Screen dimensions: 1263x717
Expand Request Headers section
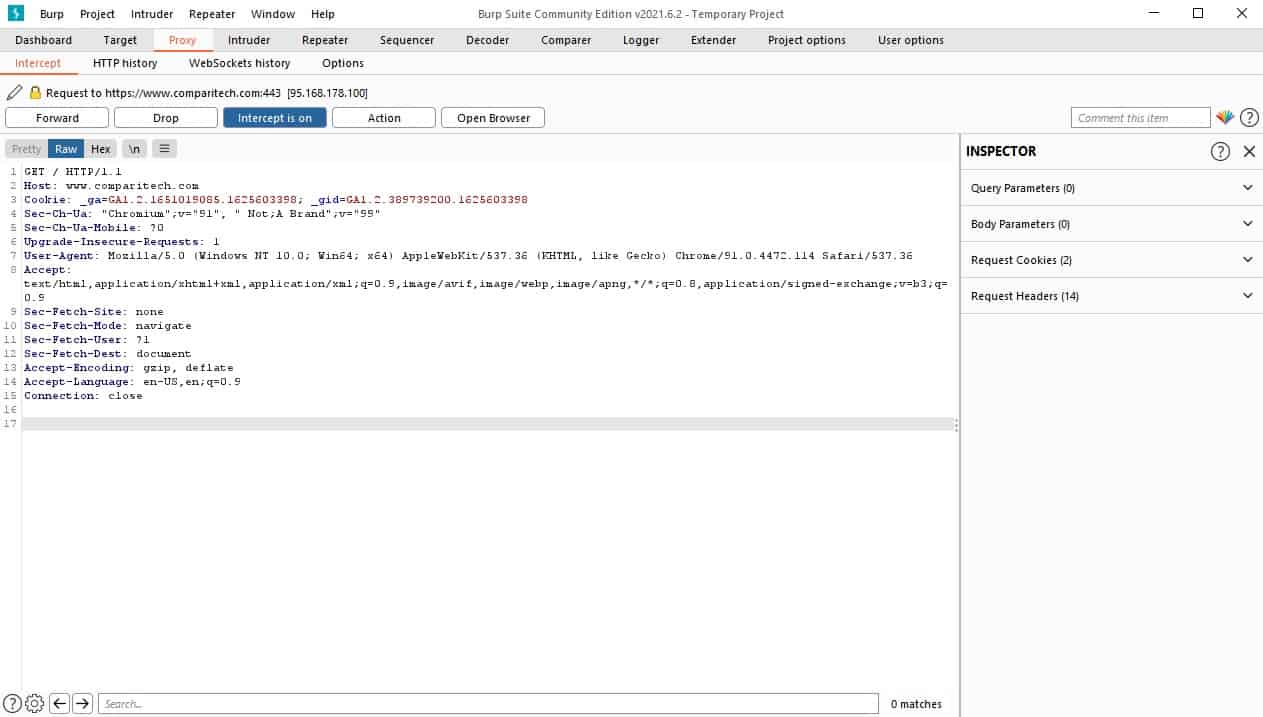pyautogui.click(x=1111, y=296)
